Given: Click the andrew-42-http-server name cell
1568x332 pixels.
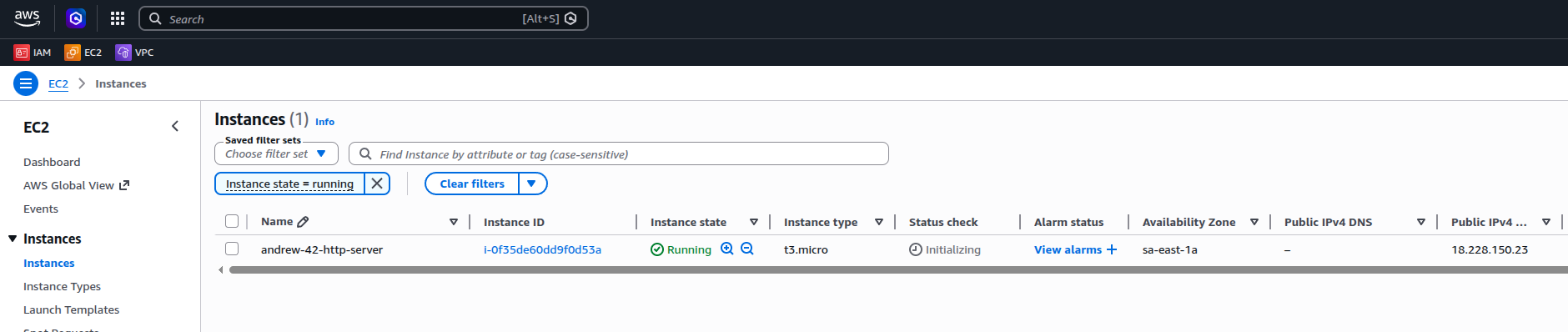Looking at the screenshot, I should [x=322, y=249].
